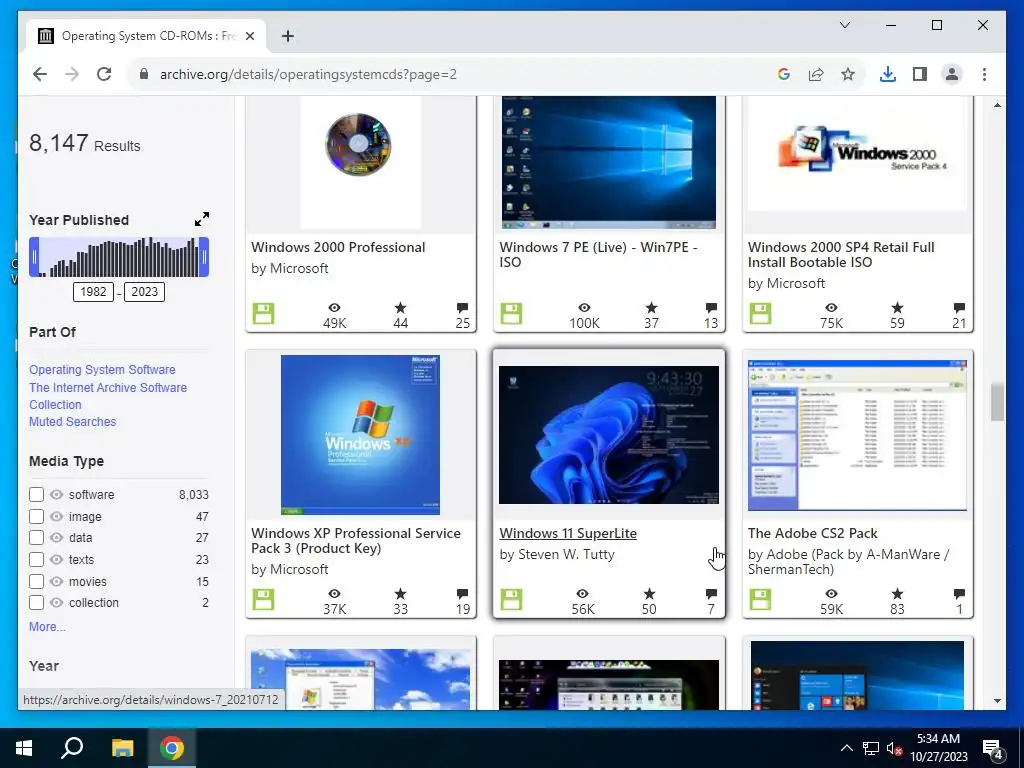Image resolution: width=1024 pixels, height=768 pixels.
Task: Click the floppy icon on Adobe CS2 Pack card
Action: click(760, 600)
